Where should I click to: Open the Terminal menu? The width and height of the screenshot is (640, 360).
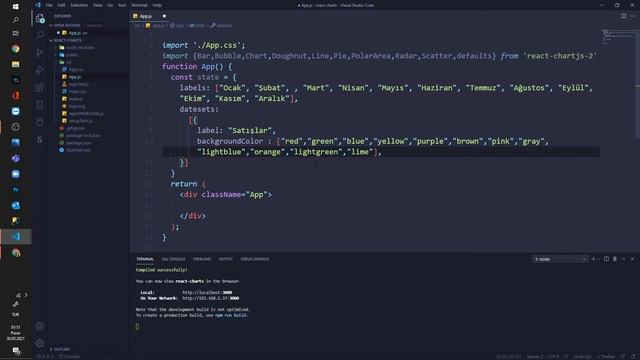tap(139, 5)
